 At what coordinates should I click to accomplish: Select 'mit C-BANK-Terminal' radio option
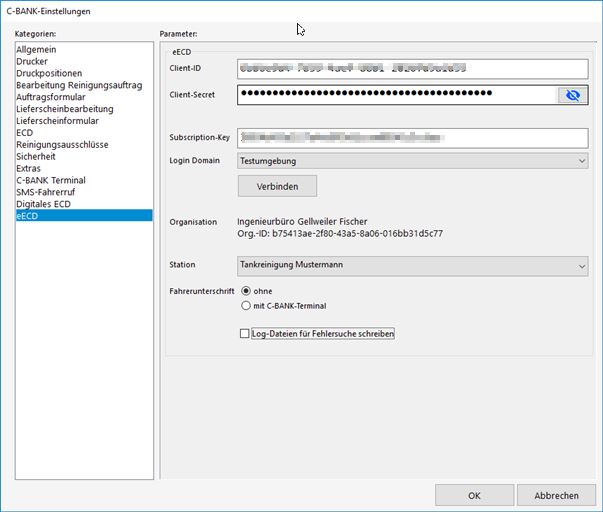pyautogui.click(x=246, y=306)
